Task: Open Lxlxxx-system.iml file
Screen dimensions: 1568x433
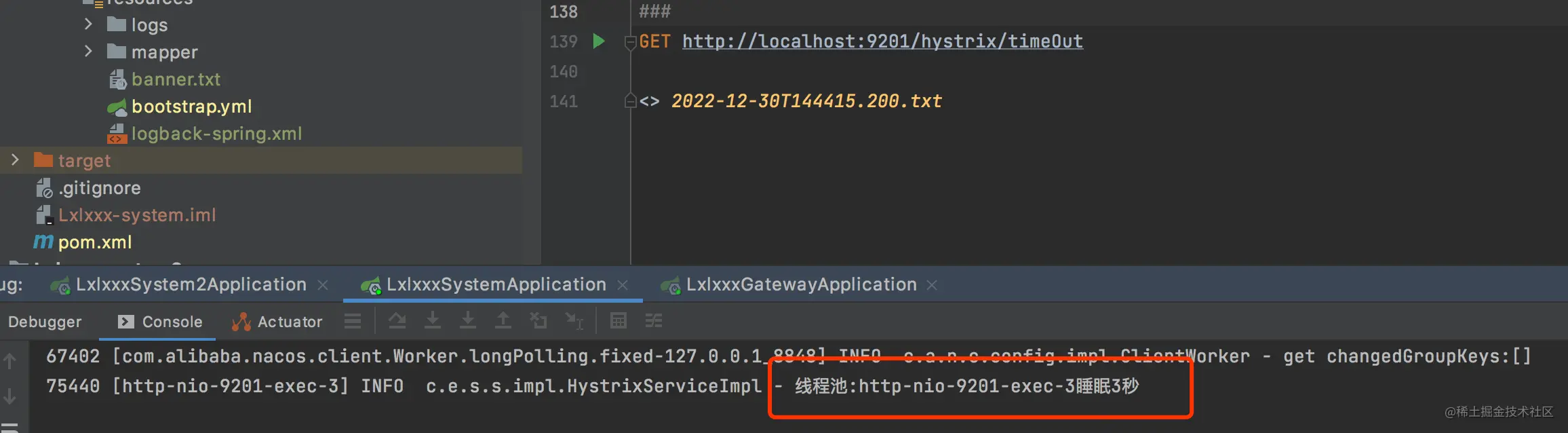Action: (125, 215)
